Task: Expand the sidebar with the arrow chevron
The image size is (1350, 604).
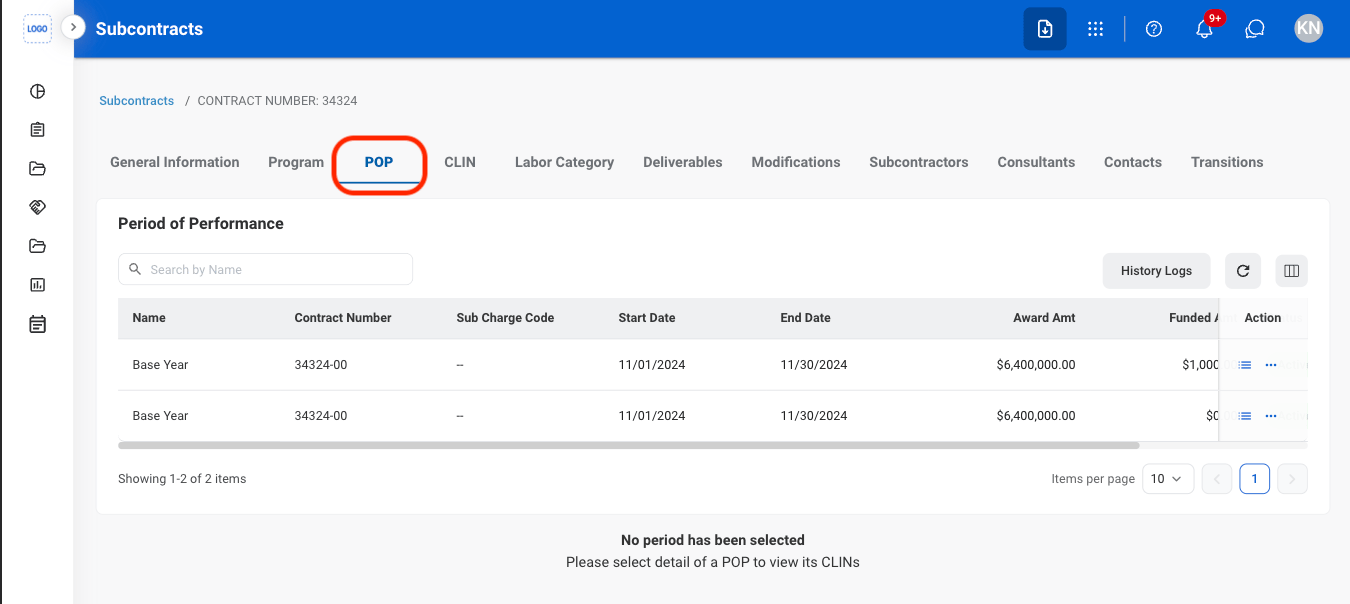Action: (73, 27)
